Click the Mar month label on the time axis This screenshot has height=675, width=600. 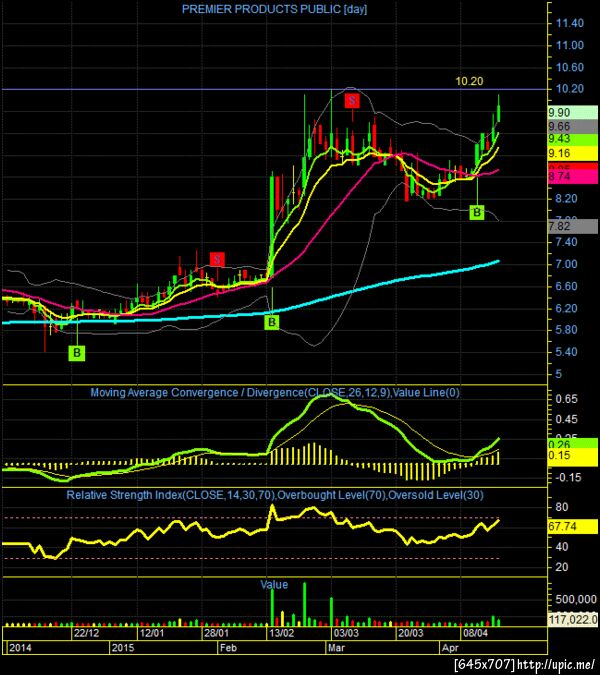336,648
